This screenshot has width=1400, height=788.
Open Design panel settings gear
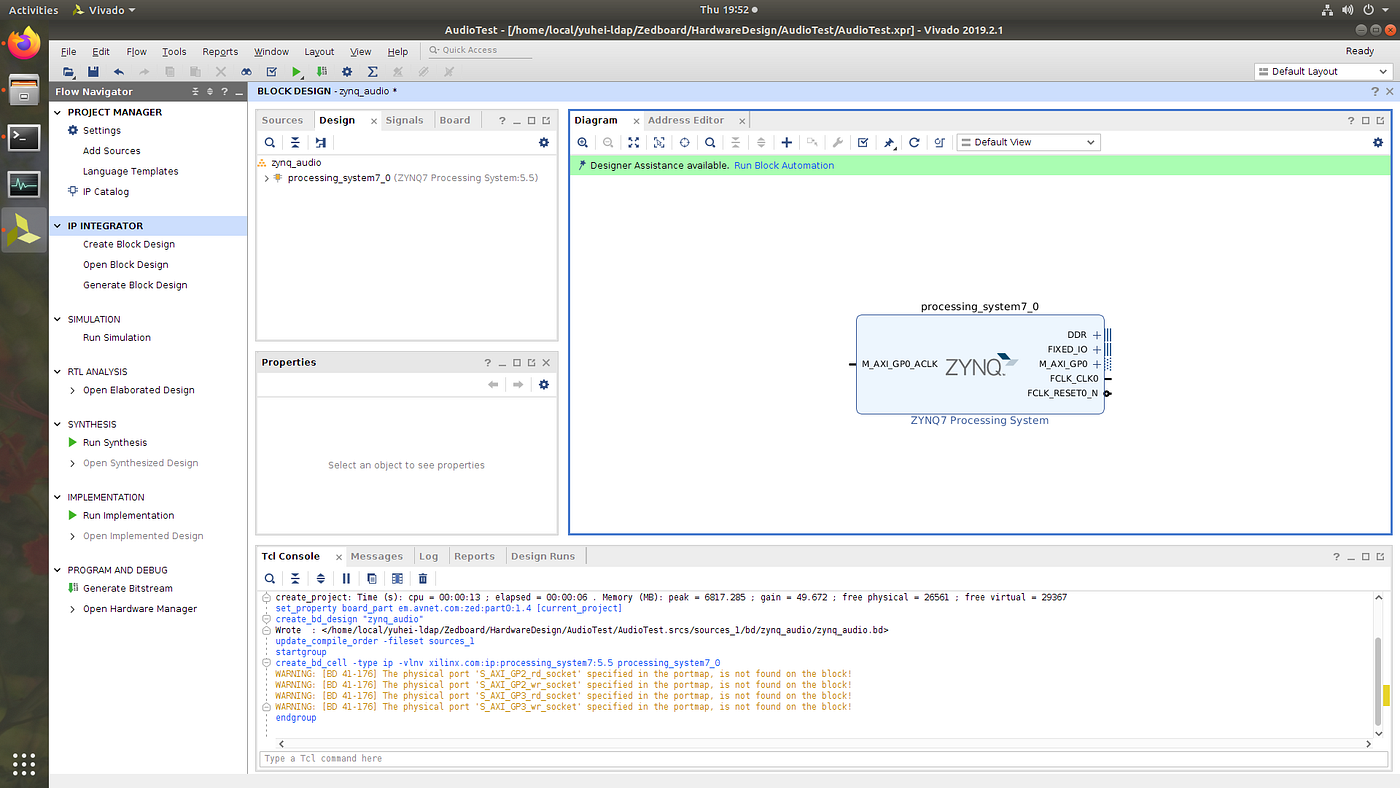(x=544, y=143)
